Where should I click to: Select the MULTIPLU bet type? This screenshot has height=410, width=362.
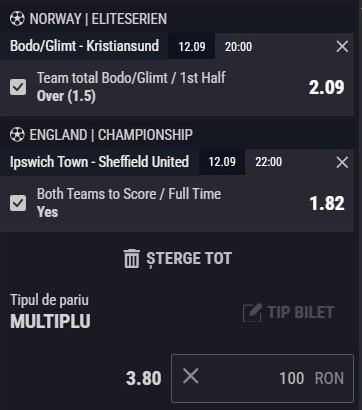click(x=50, y=321)
